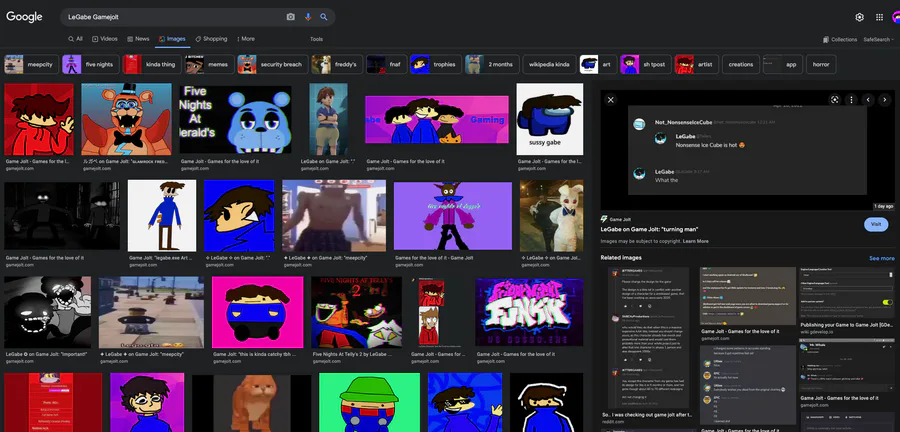Switch to the News tab
This screenshot has width=900, height=432.
tap(138, 39)
